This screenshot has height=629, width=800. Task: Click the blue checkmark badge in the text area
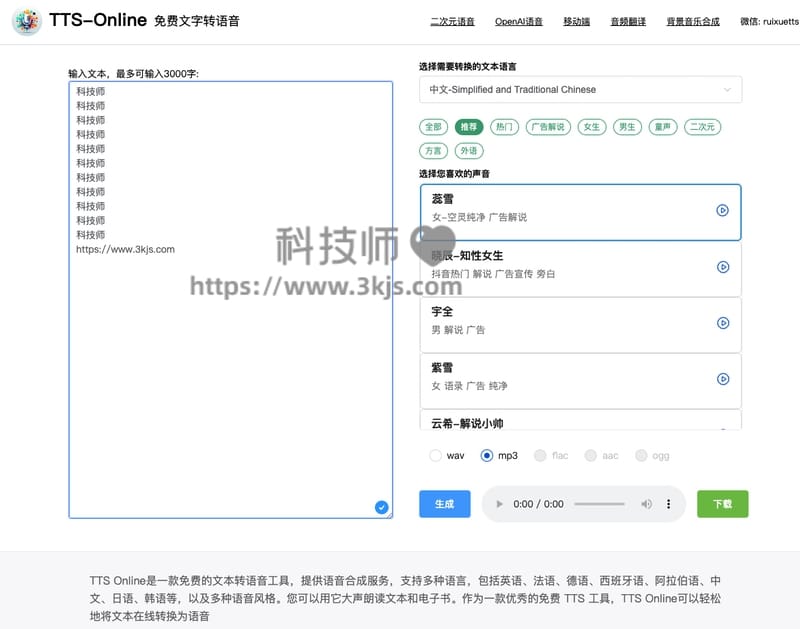tap(381, 507)
